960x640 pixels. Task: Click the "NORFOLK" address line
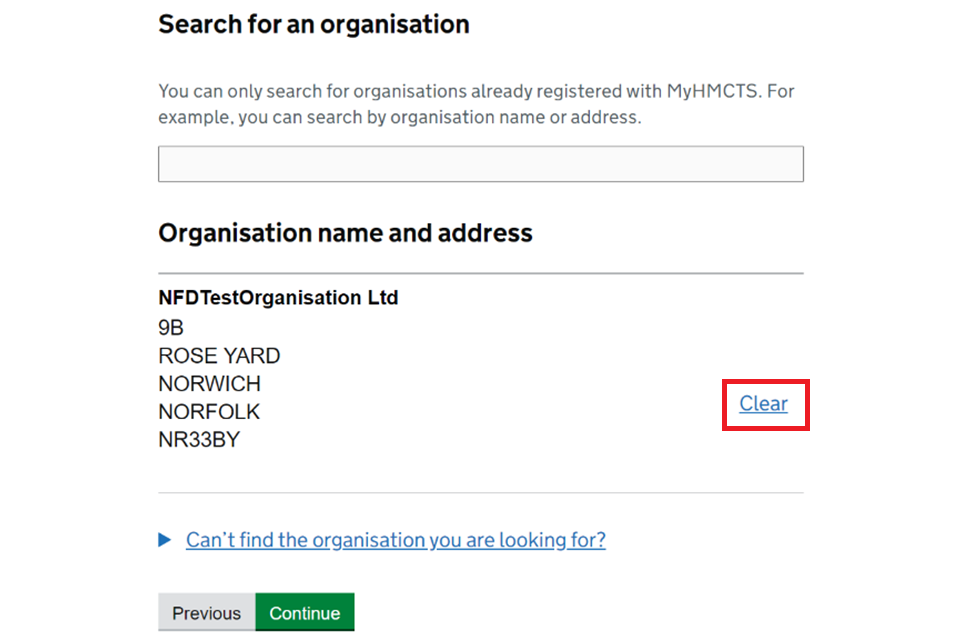point(209,412)
